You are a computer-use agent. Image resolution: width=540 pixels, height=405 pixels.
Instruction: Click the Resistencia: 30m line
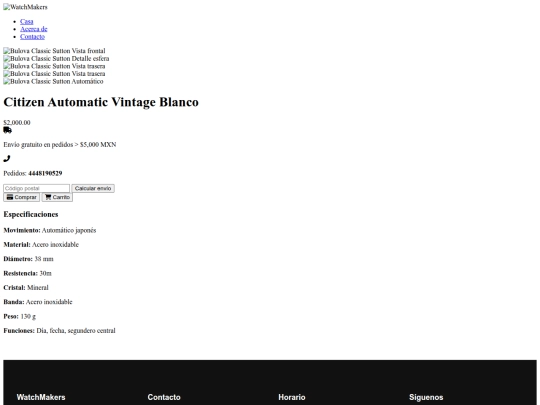coord(28,273)
